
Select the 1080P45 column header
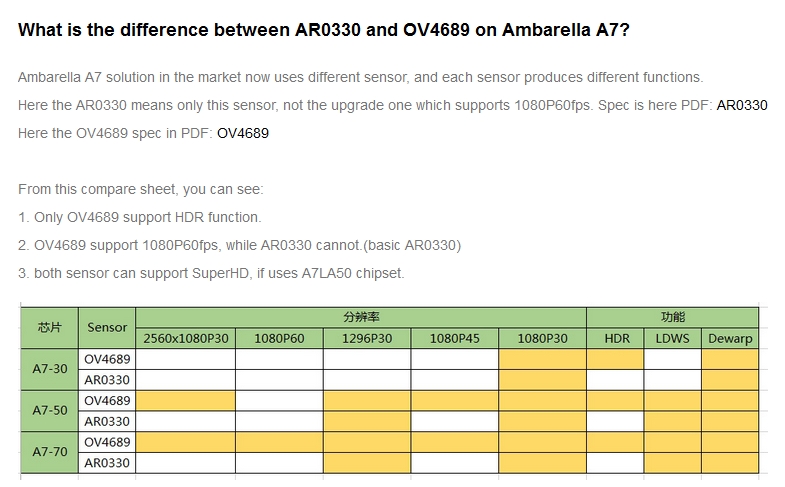coord(454,338)
